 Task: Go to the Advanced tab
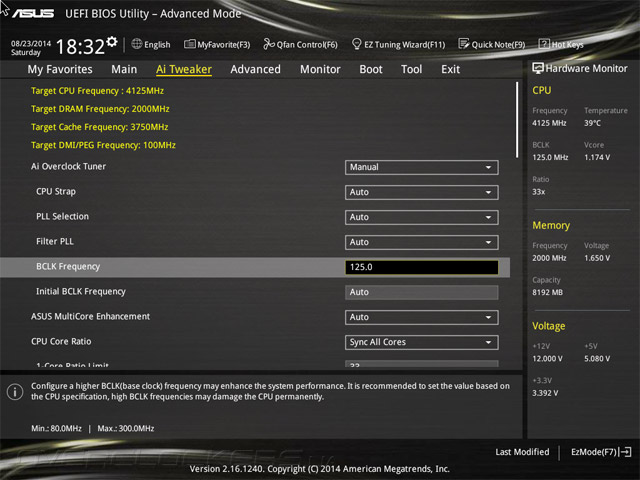(x=256, y=69)
